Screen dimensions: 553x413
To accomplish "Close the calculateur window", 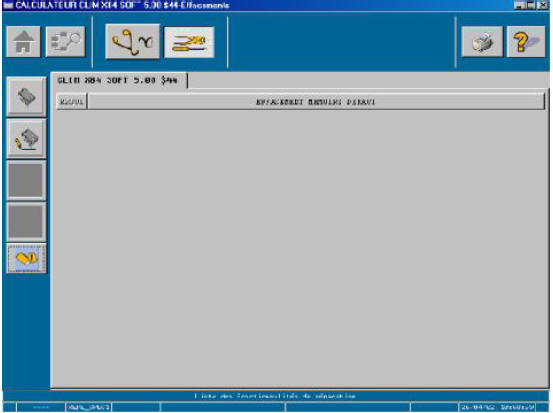I will coord(542,5).
